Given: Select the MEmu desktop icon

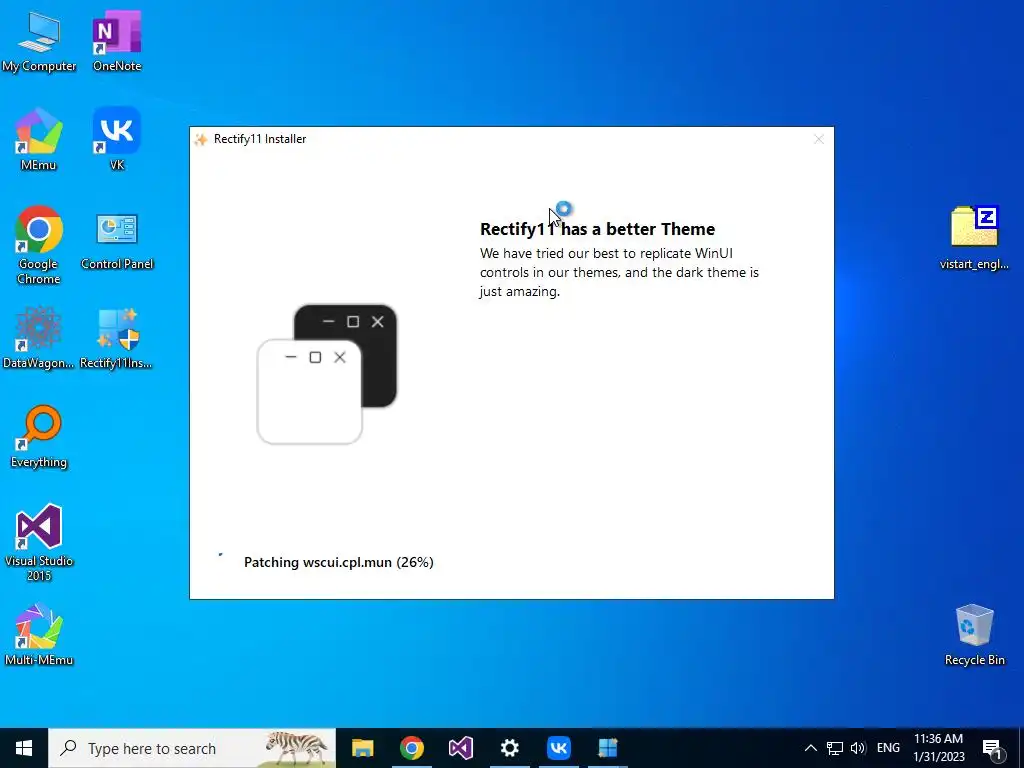Looking at the screenshot, I should tap(39, 140).
